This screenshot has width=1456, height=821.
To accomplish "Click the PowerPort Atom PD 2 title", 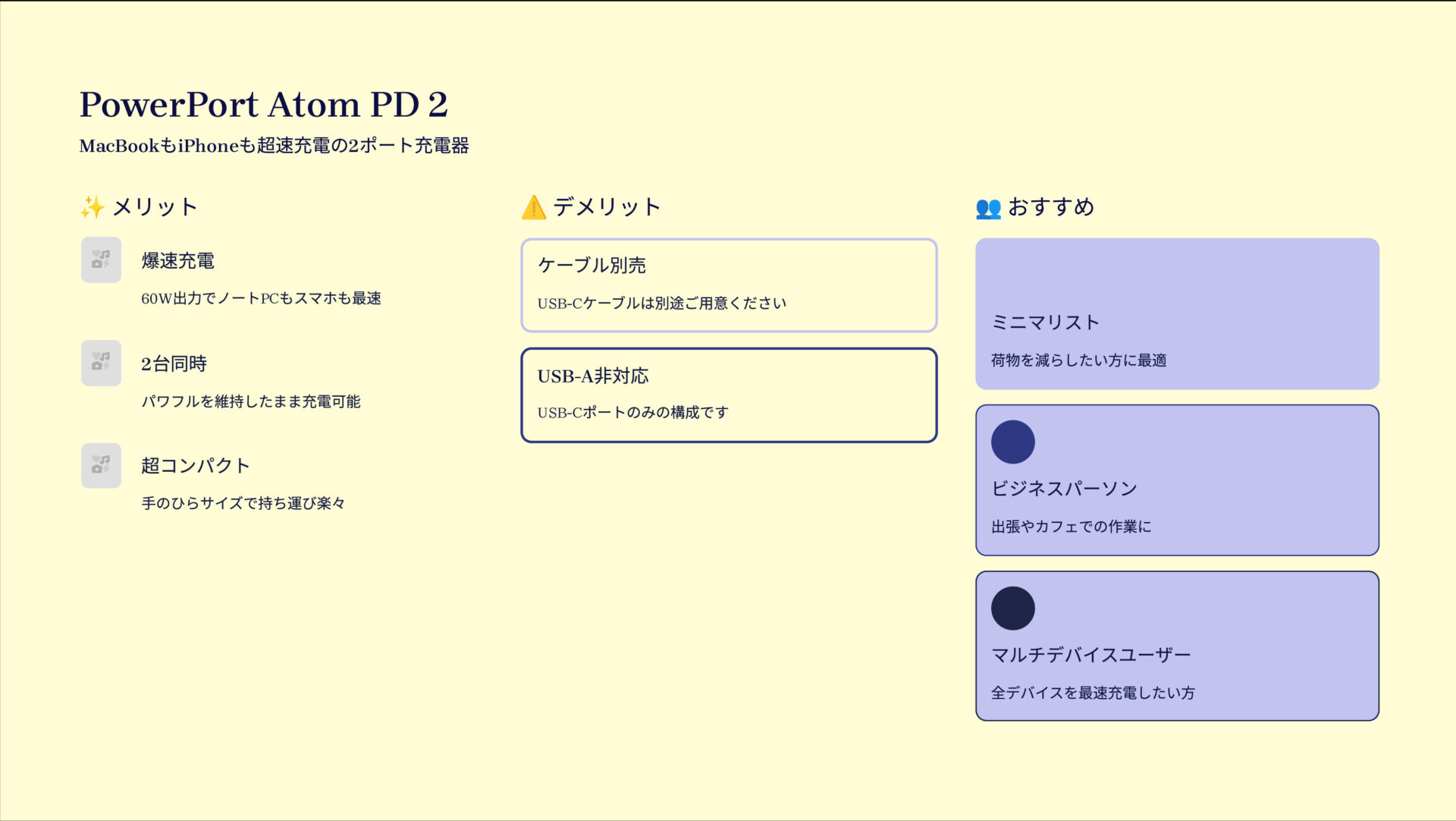I will click(265, 104).
